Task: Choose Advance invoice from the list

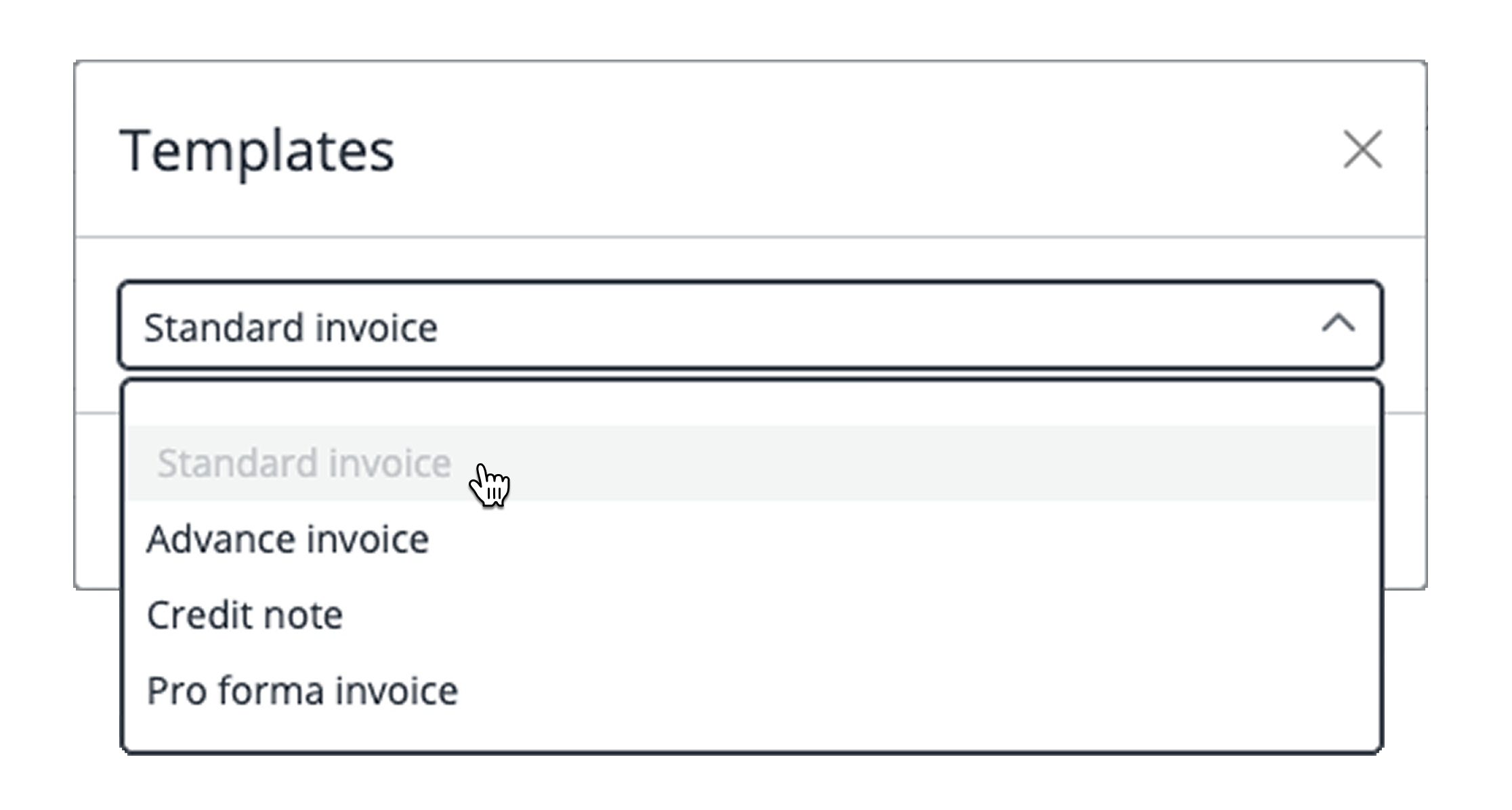Action: tap(288, 540)
